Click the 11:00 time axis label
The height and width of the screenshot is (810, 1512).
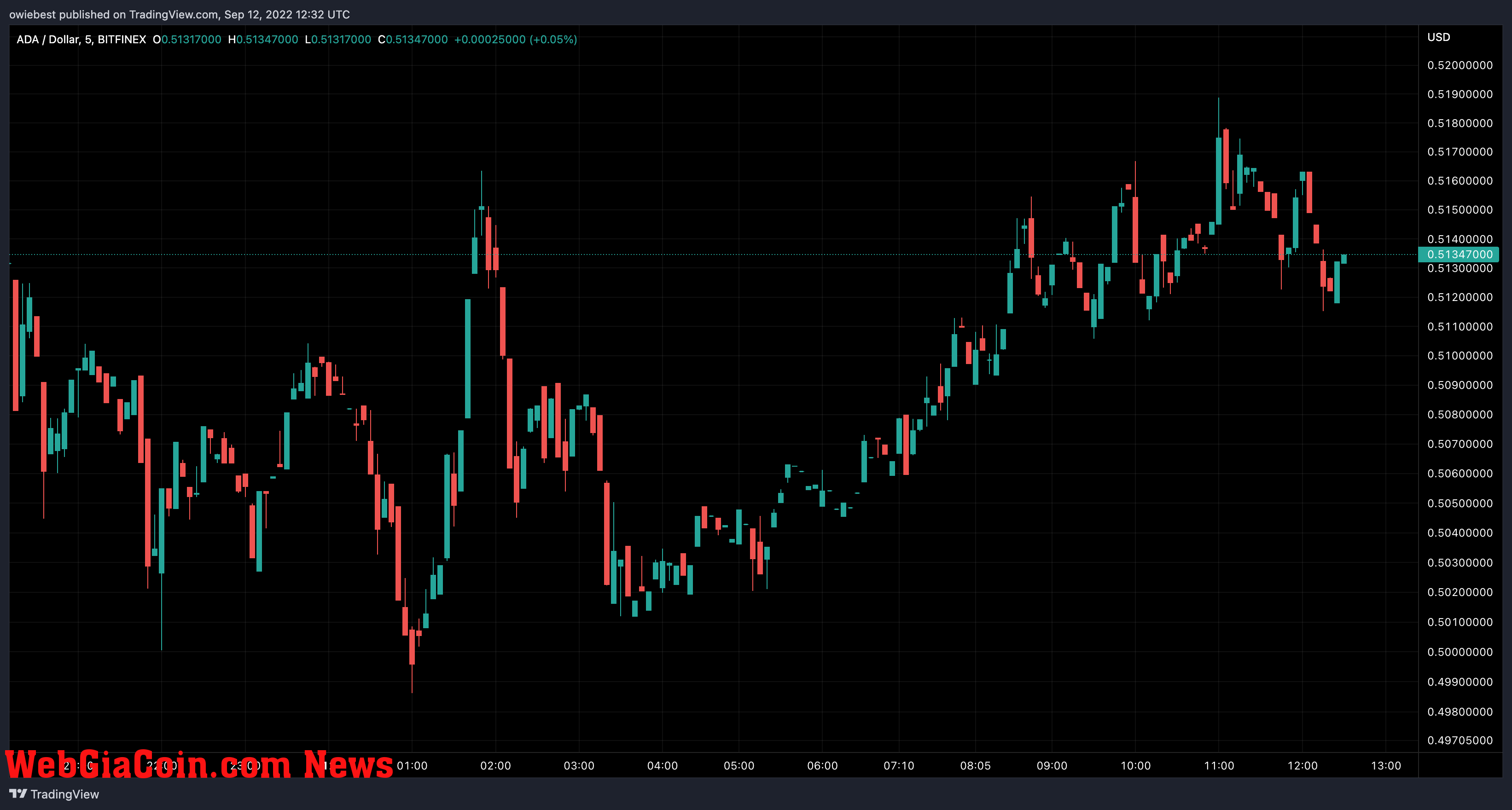pos(1219,766)
